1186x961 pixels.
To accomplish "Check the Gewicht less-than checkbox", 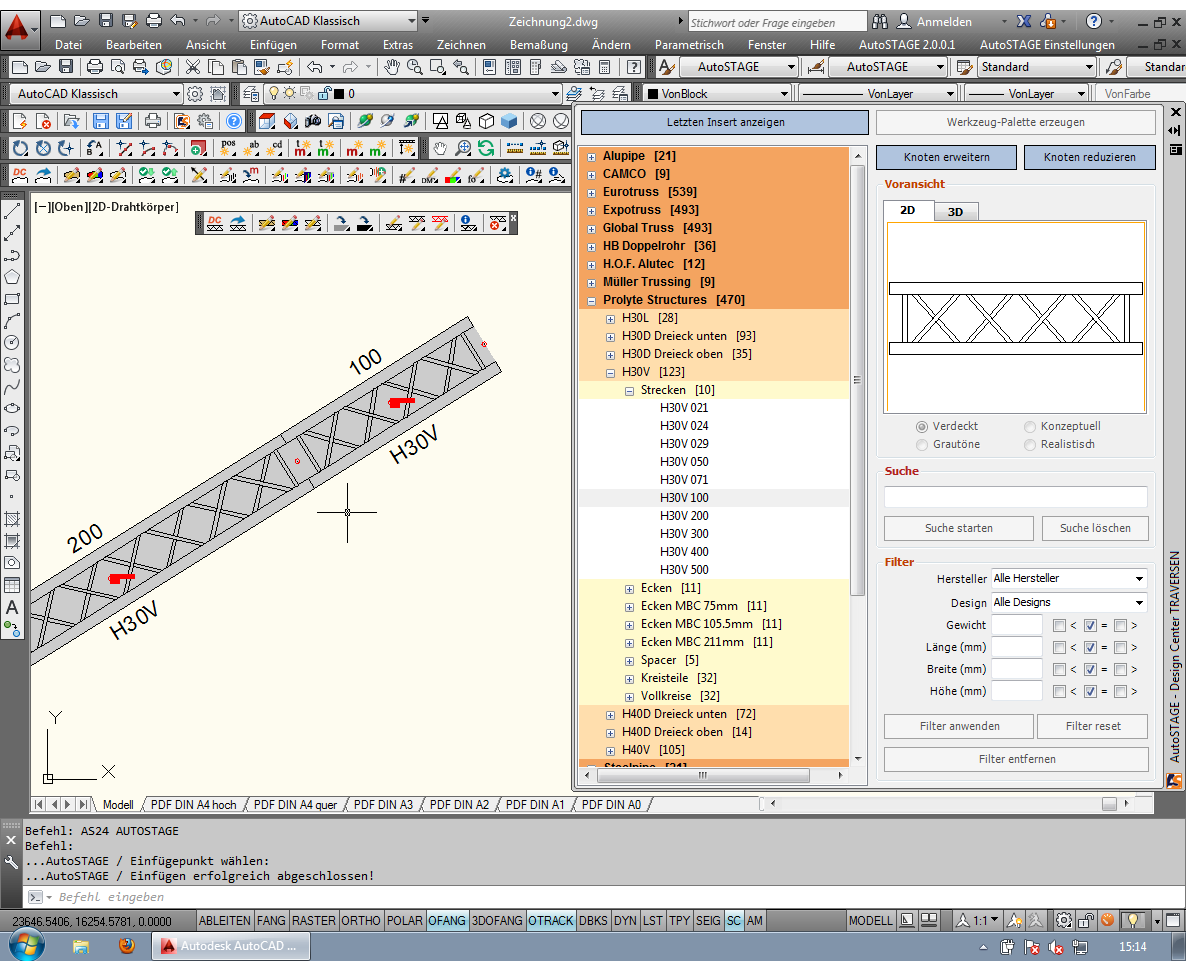I will (x=1059, y=625).
